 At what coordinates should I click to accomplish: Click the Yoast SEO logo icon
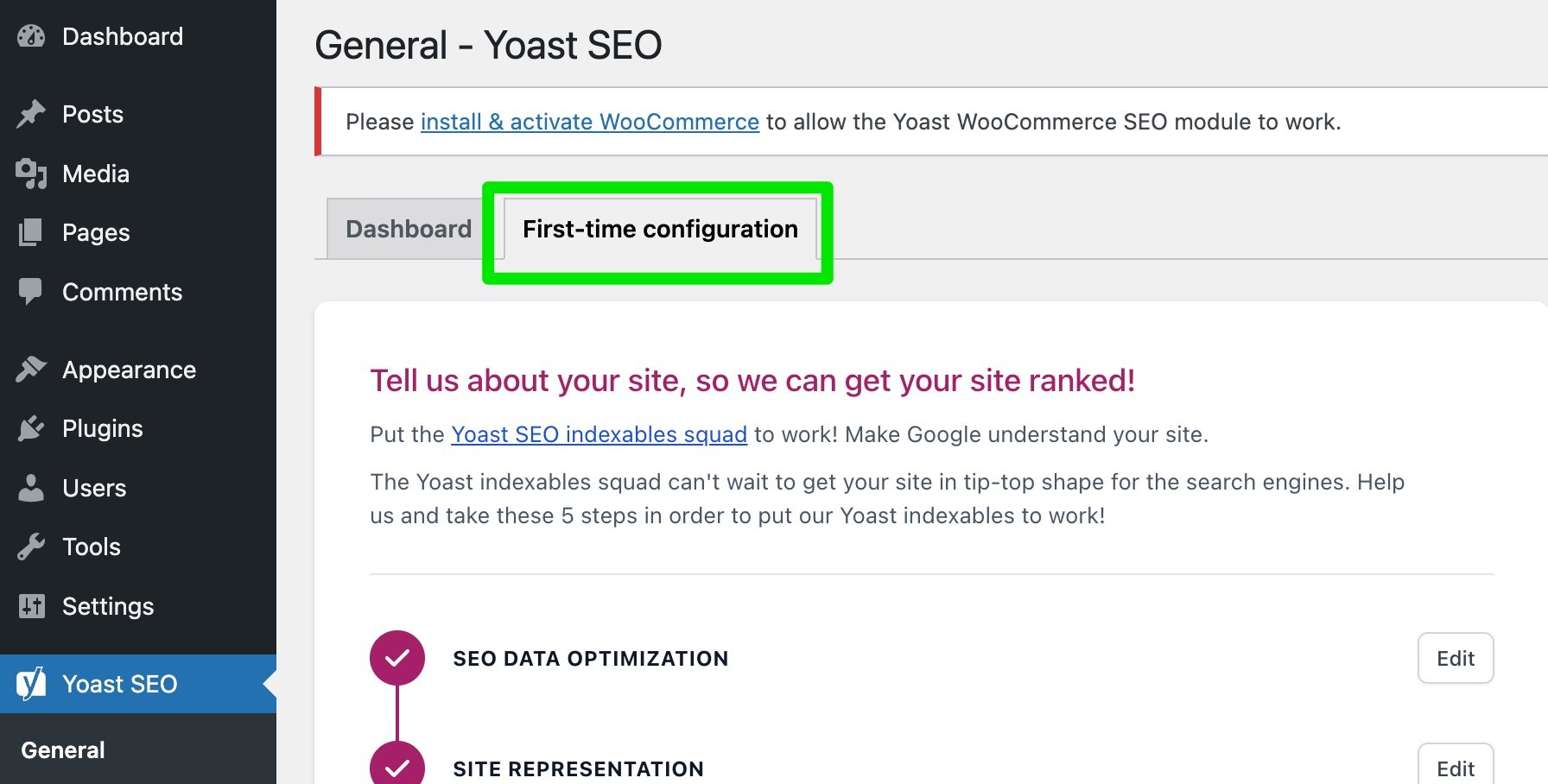click(31, 684)
